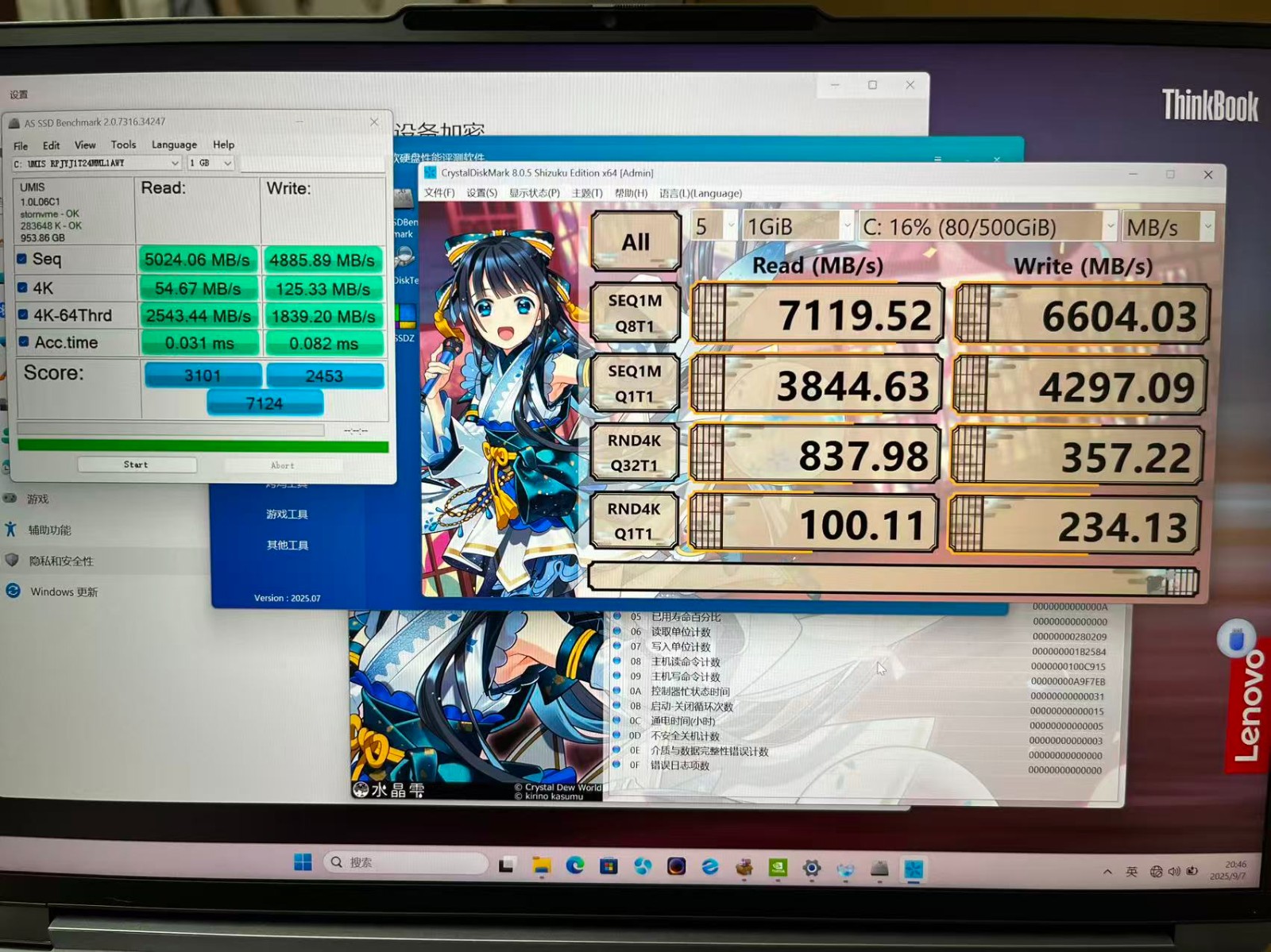
Task: Uncheck the Acc.time test checkbox
Action: (24, 342)
